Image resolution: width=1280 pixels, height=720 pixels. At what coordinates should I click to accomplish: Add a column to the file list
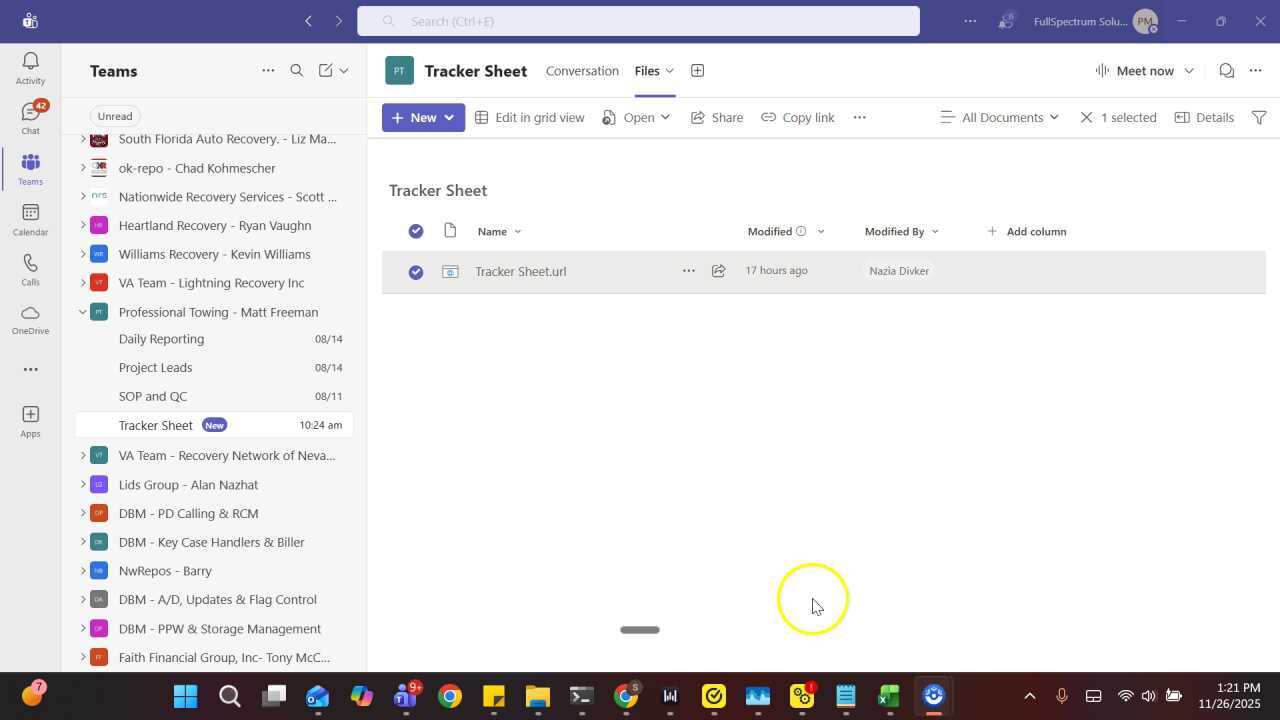(x=1026, y=232)
